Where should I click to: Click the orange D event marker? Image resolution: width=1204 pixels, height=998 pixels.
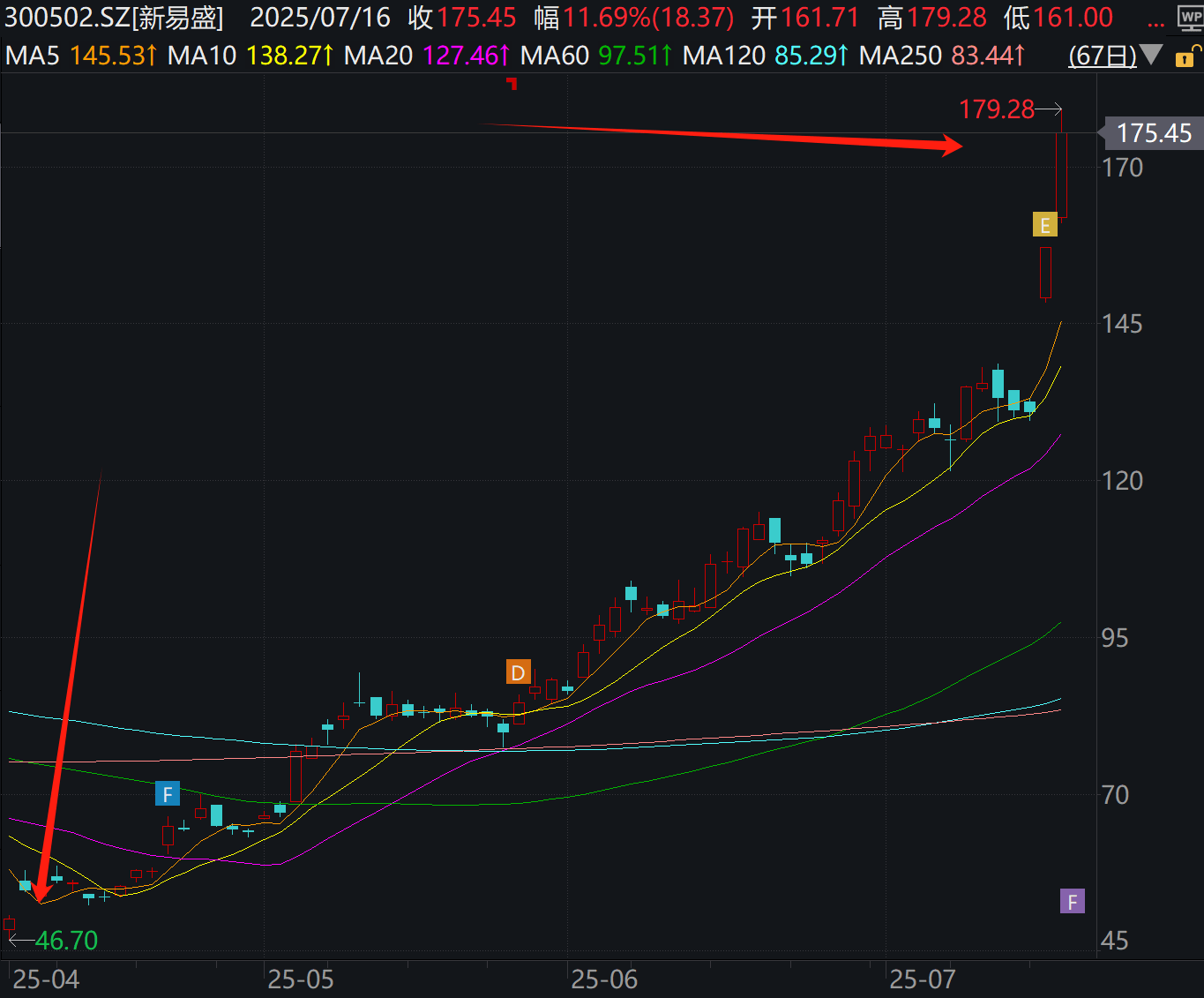[x=519, y=672]
